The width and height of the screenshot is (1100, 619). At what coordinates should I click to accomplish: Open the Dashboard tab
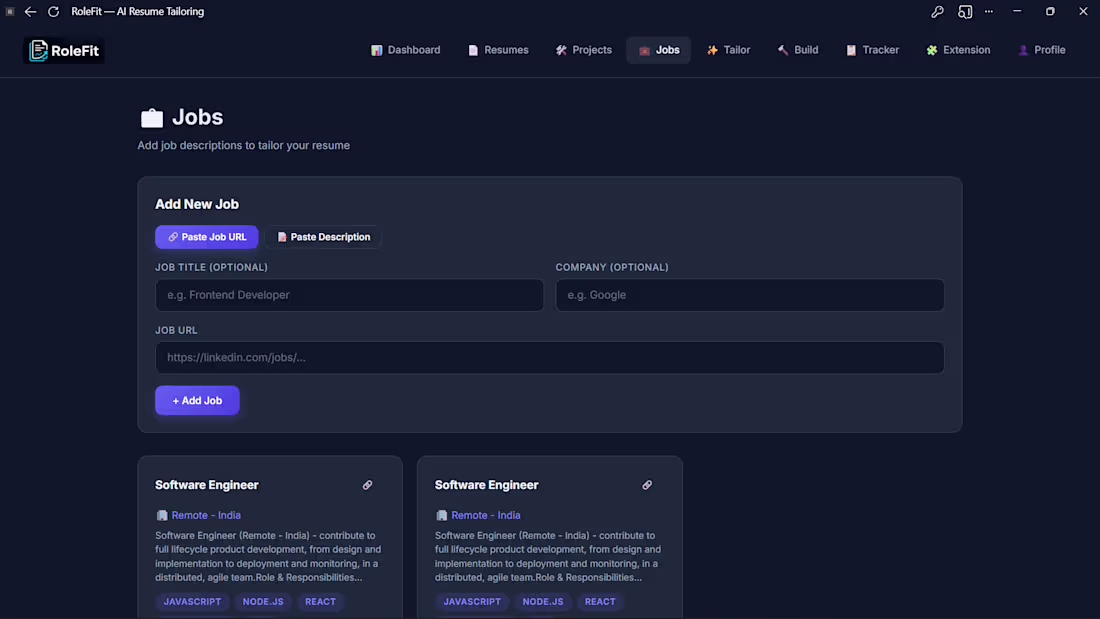pyautogui.click(x=405, y=49)
